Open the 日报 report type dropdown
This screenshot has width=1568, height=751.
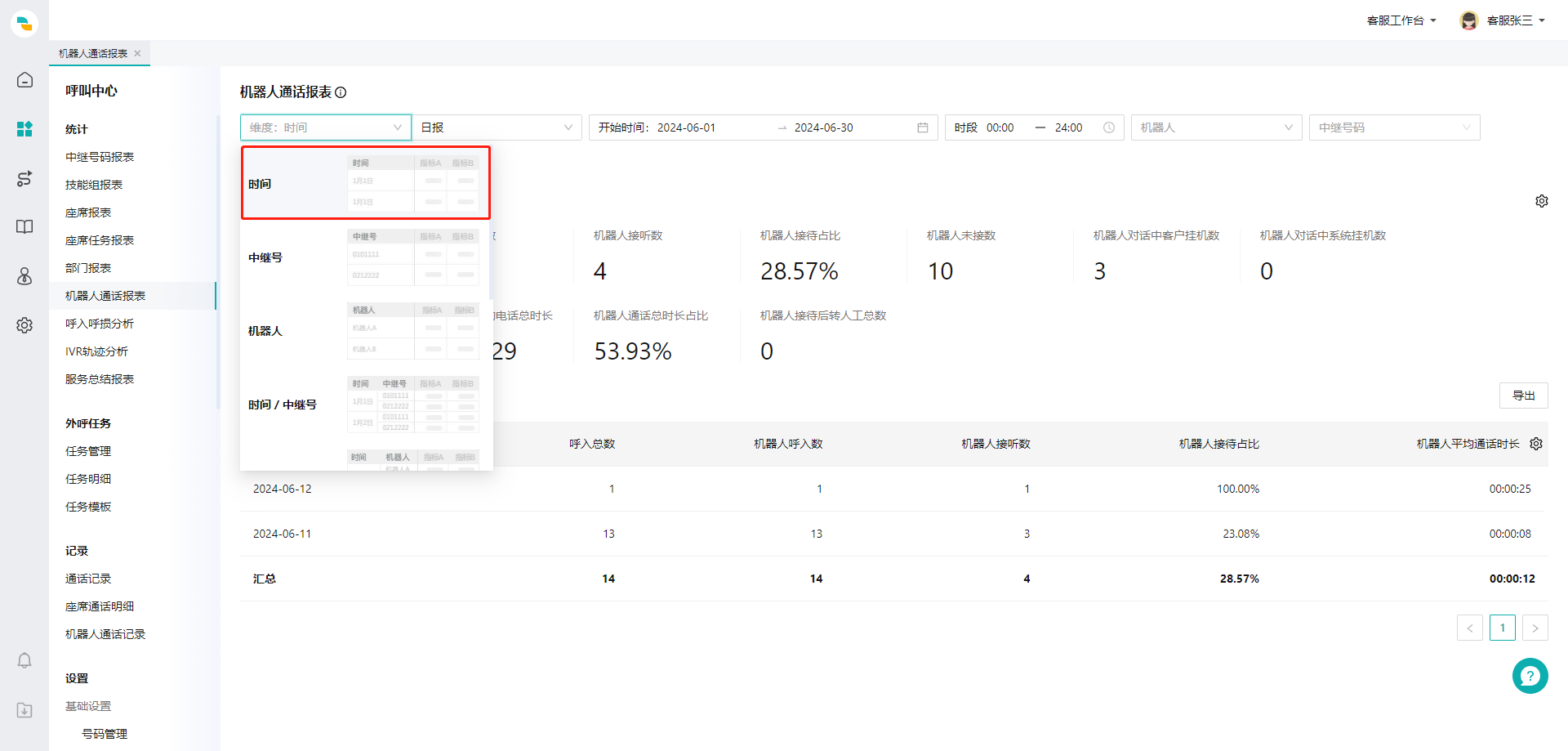pos(497,127)
